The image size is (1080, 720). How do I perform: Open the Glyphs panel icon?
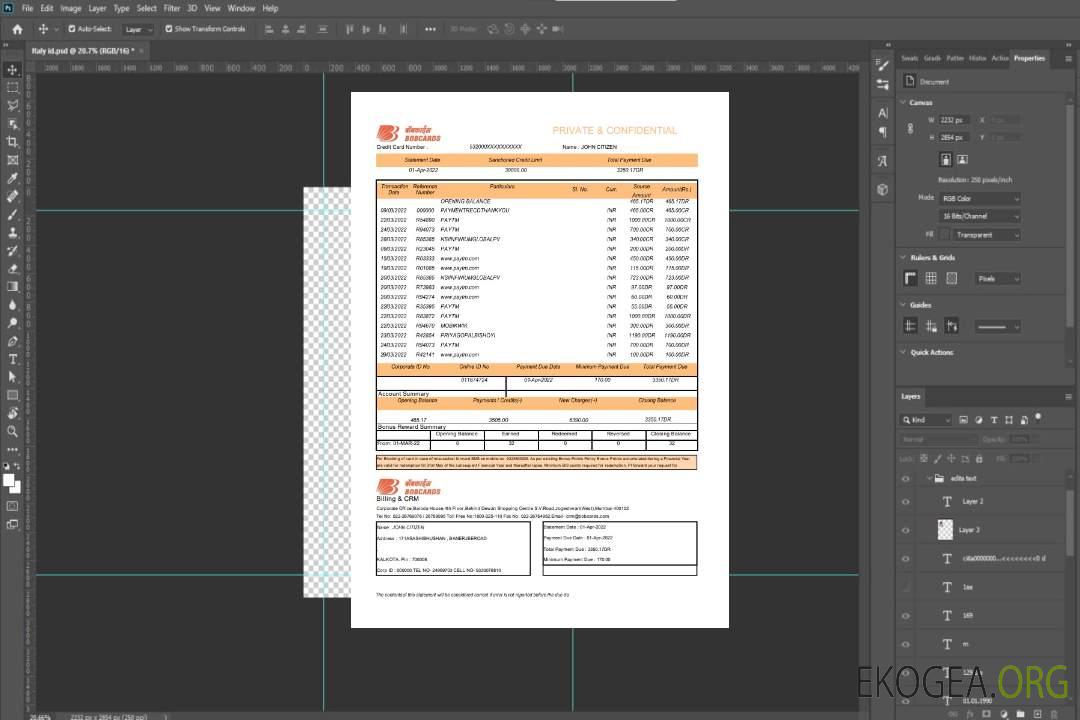coord(883,161)
